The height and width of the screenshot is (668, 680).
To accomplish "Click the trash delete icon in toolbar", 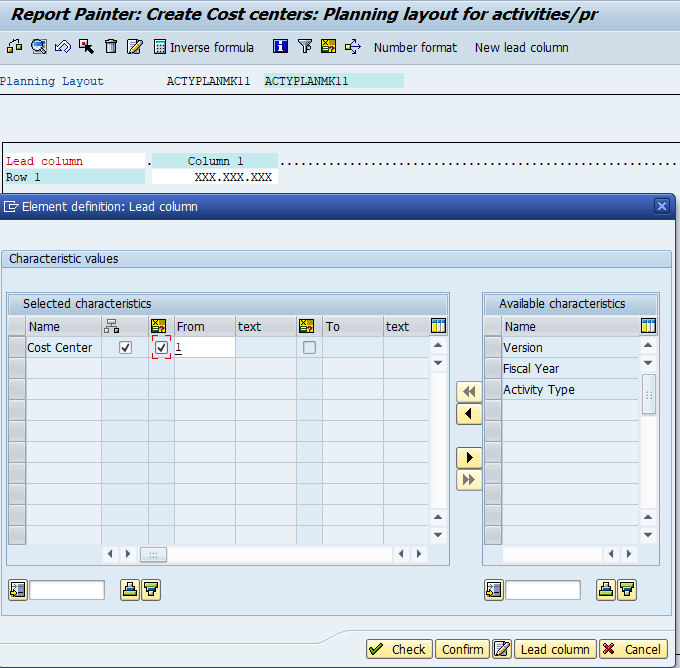I will coord(111,47).
